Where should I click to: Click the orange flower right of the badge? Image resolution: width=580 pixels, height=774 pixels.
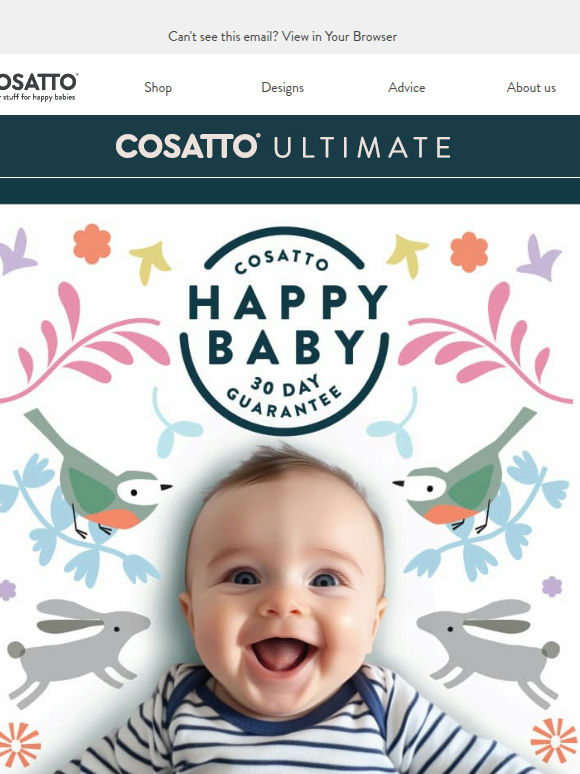click(x=469, y=252)
